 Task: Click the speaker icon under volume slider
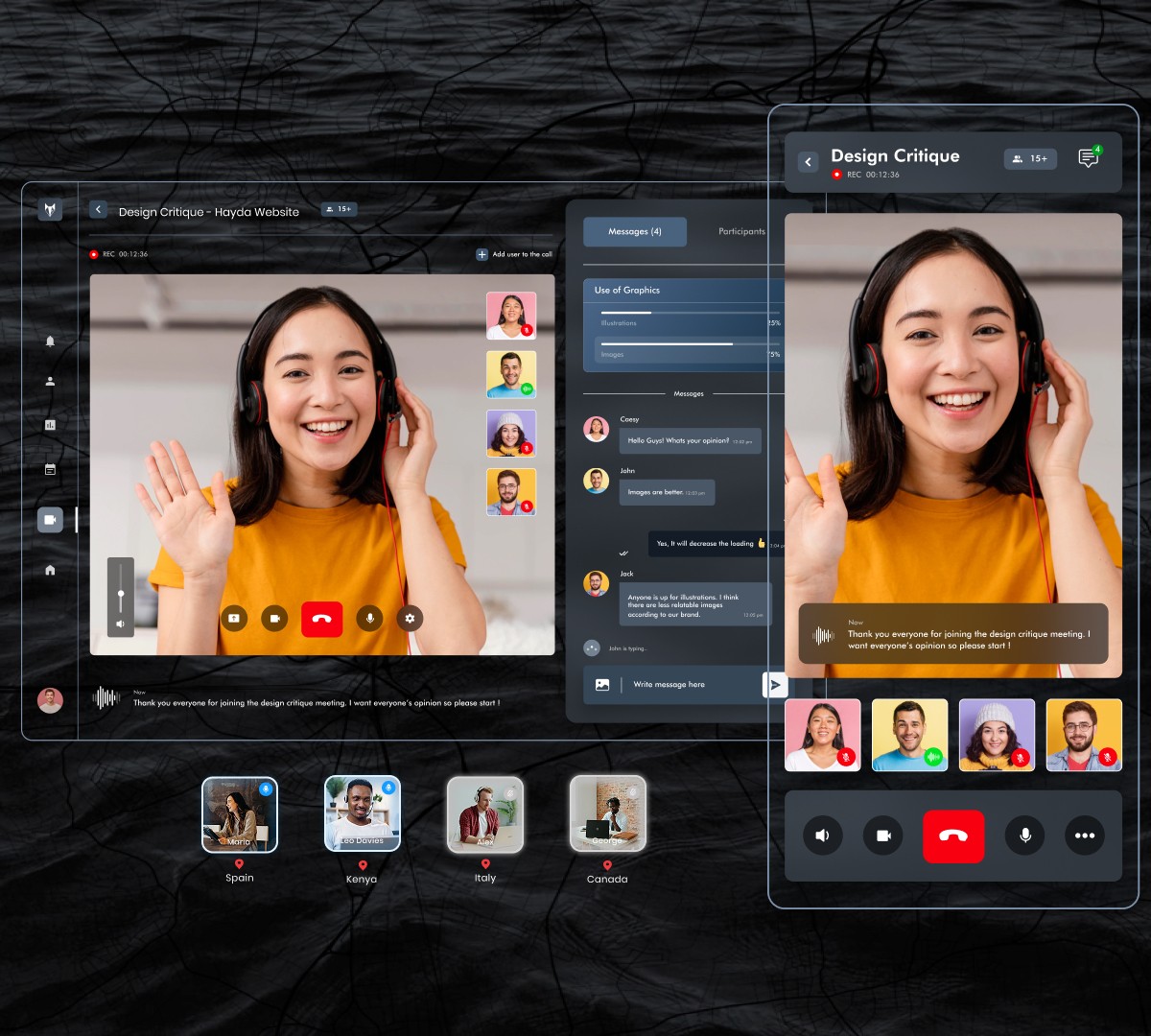(x=120, y=624)
